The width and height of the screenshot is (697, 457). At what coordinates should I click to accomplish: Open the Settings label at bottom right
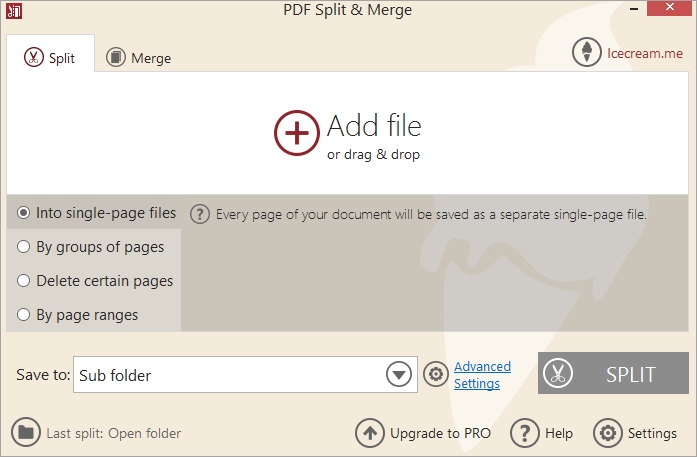click(652, 433)
